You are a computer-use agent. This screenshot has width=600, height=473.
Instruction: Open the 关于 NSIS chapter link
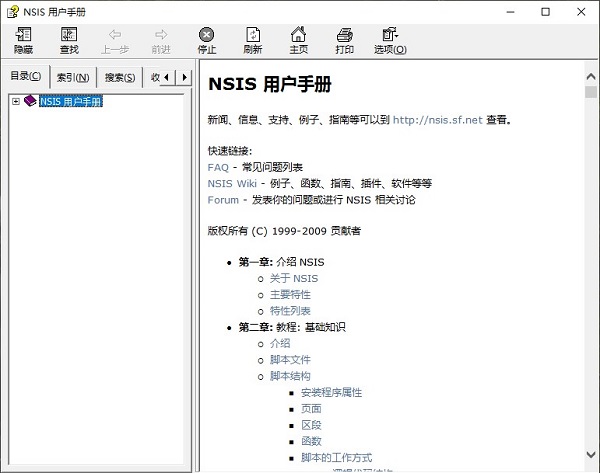(x=293, y=278)
